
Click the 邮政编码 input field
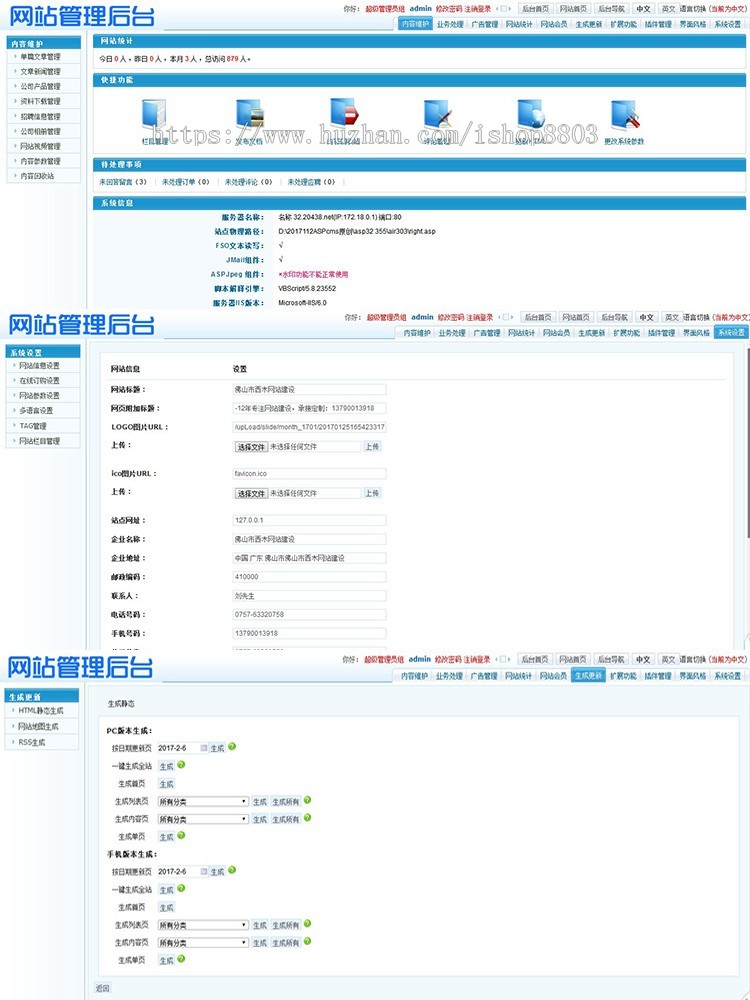(309, 577)
